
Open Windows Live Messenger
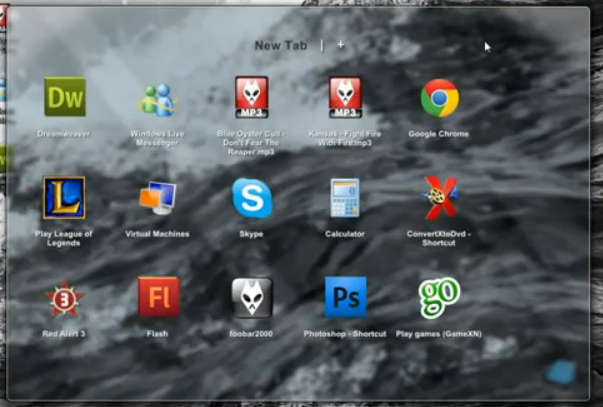point(158,100)
